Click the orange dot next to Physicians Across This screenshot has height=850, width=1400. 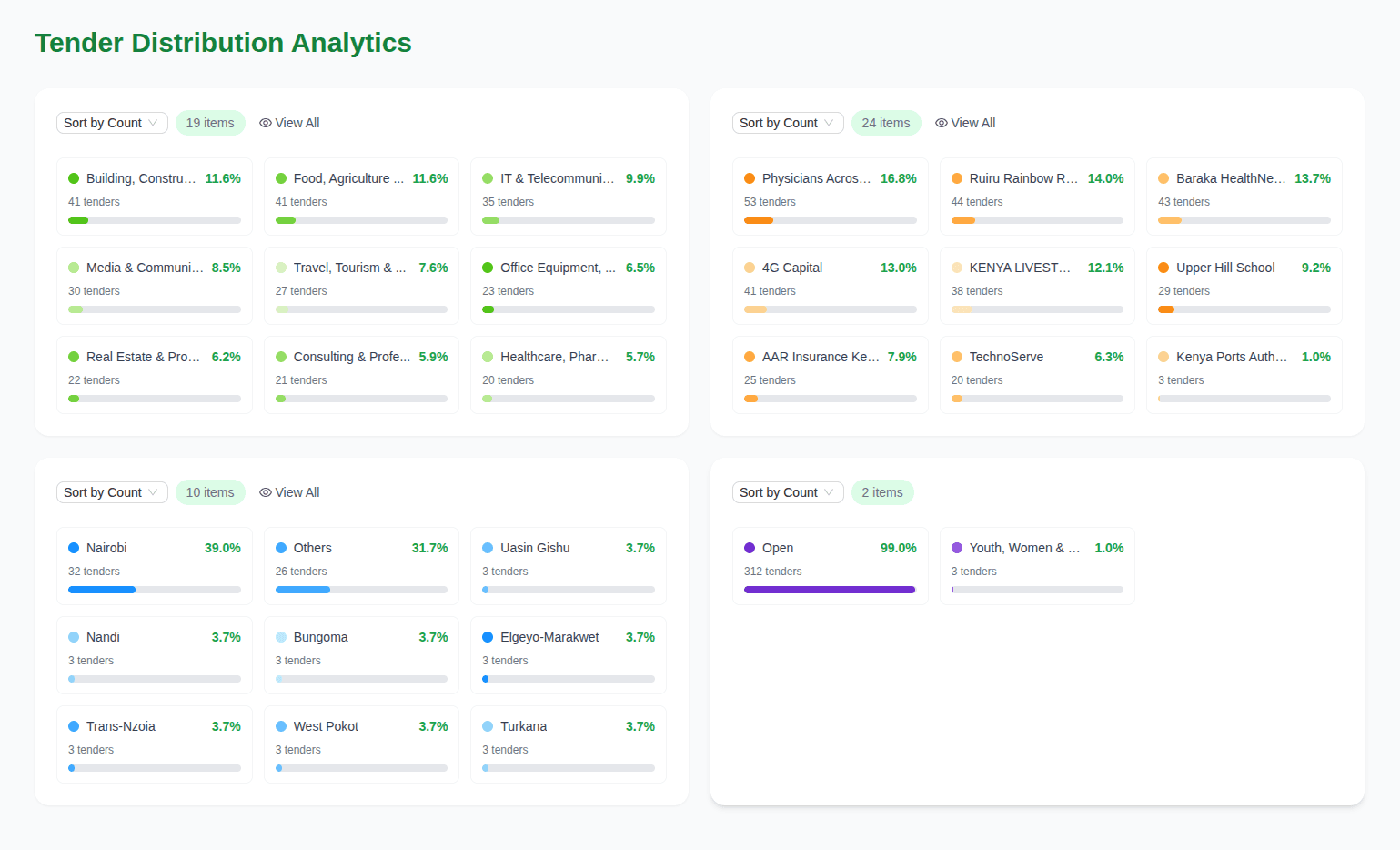pyautogui.click(x=750, y=178)
